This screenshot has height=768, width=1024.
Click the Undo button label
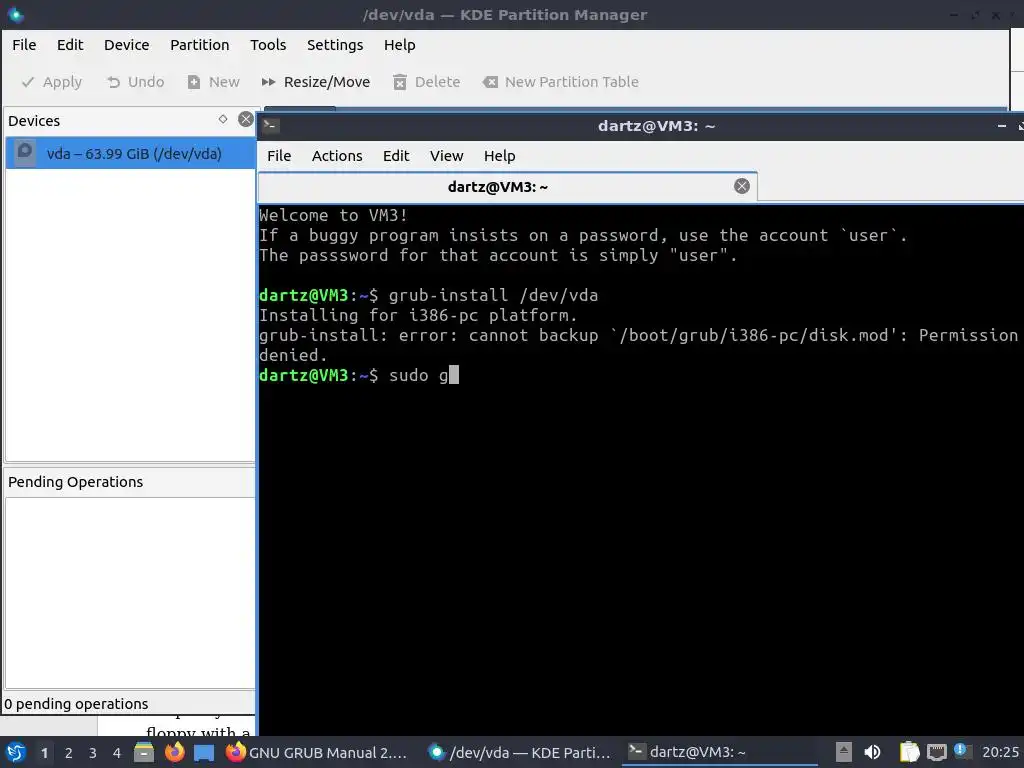pyautogui.click(x=146, y=82)
